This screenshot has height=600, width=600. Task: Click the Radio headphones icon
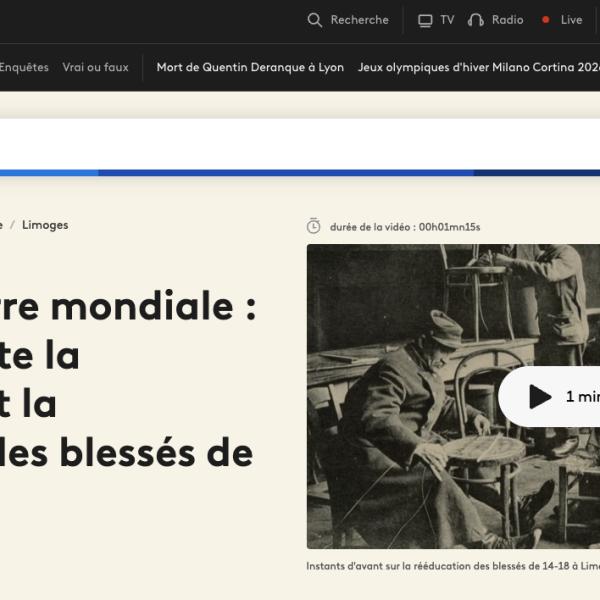tap(476, 20)
